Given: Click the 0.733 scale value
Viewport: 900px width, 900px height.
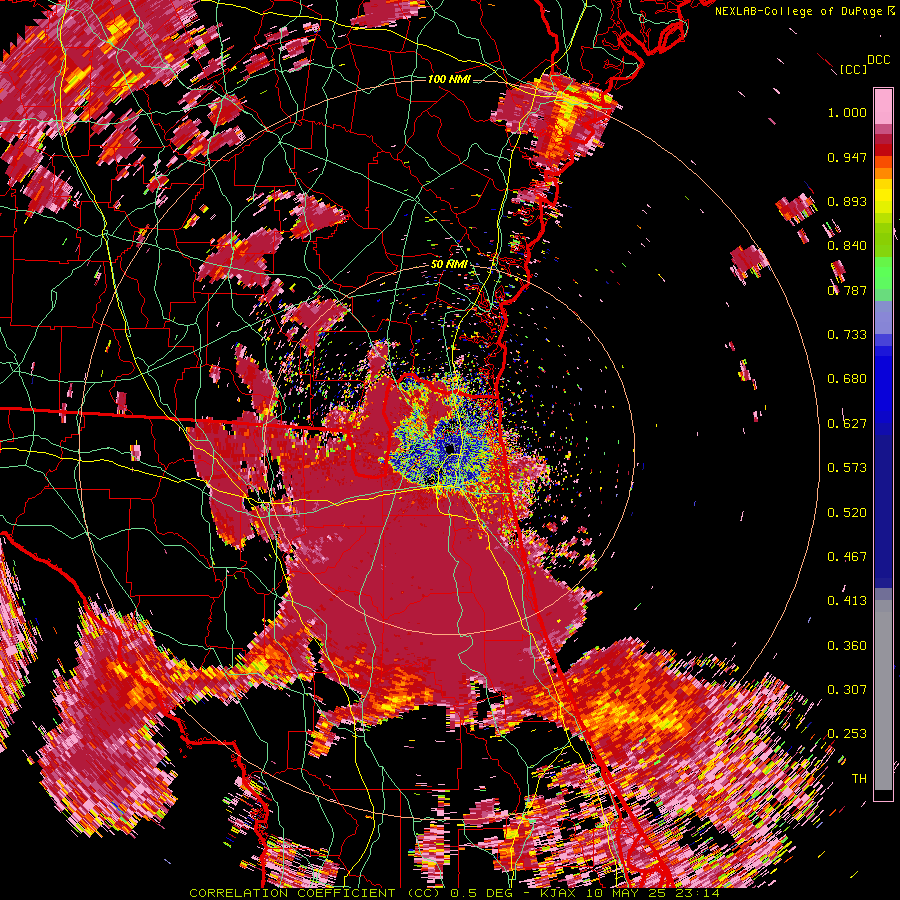Looking at the screenshot, I should pyautogui.click(x=847, y=335).
